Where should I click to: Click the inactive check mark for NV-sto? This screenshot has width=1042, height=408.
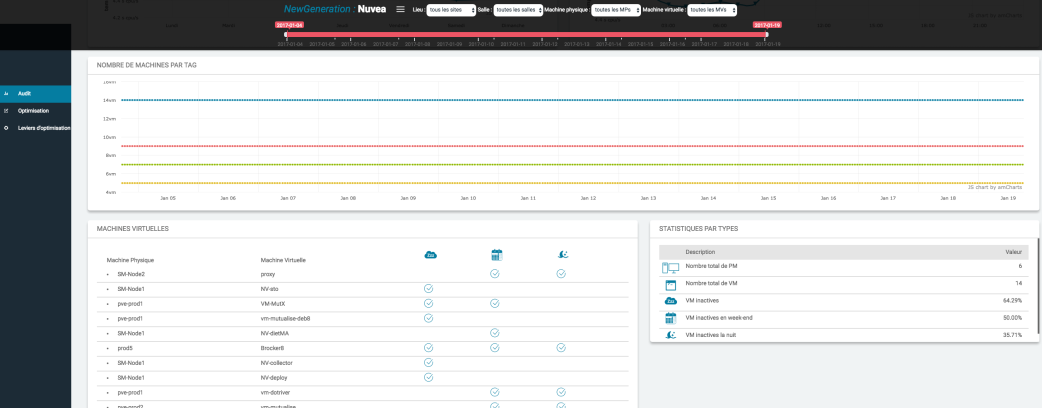point(429,288)
